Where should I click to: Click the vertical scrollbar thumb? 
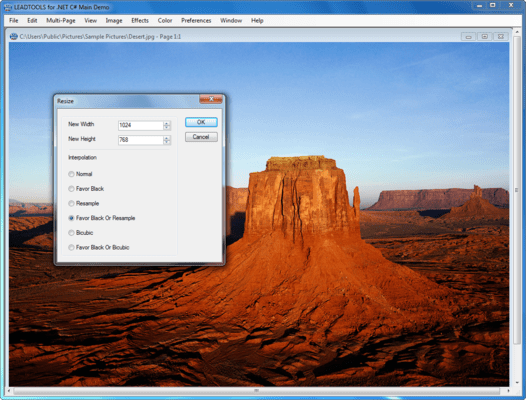pos(517,190)
